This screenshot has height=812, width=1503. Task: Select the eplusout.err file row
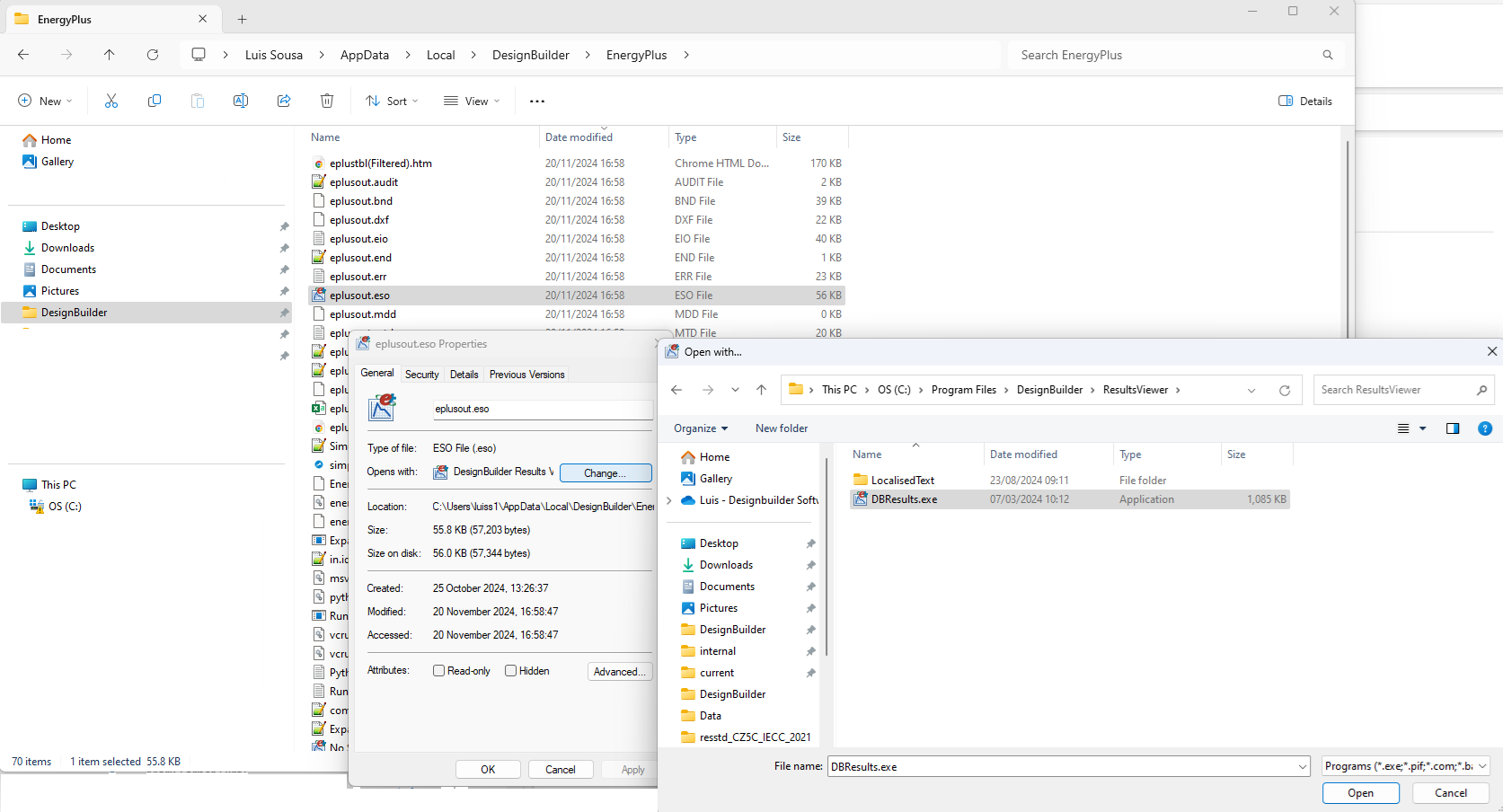(577, 277)
